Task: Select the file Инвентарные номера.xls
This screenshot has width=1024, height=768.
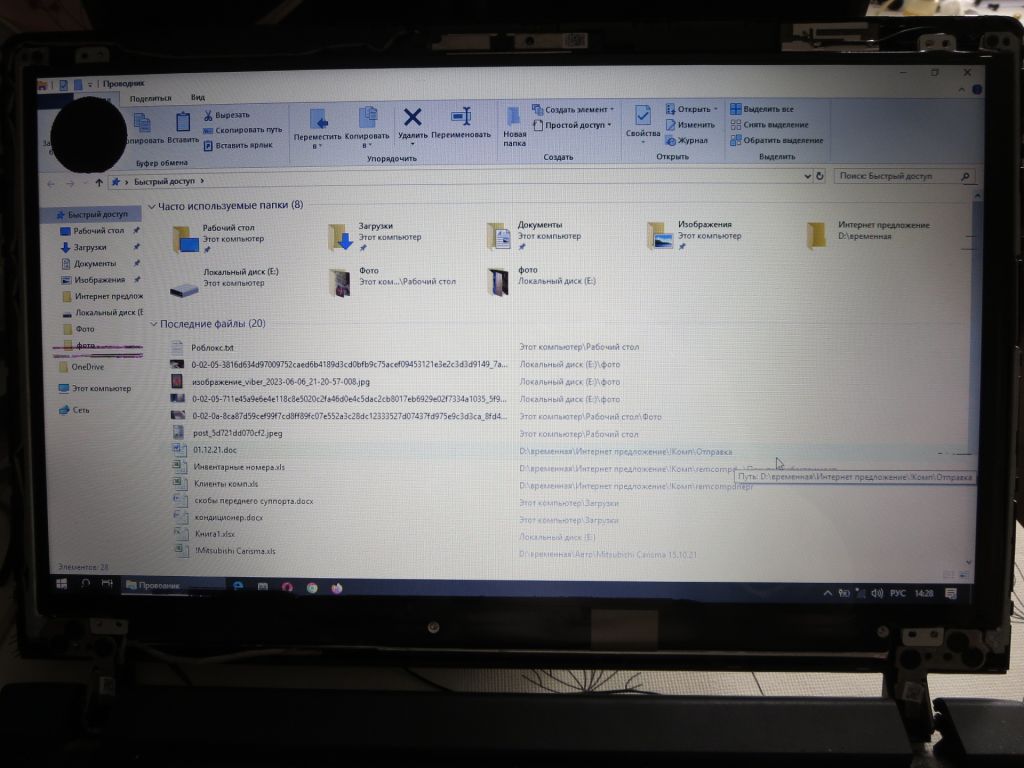Action: 238,467
